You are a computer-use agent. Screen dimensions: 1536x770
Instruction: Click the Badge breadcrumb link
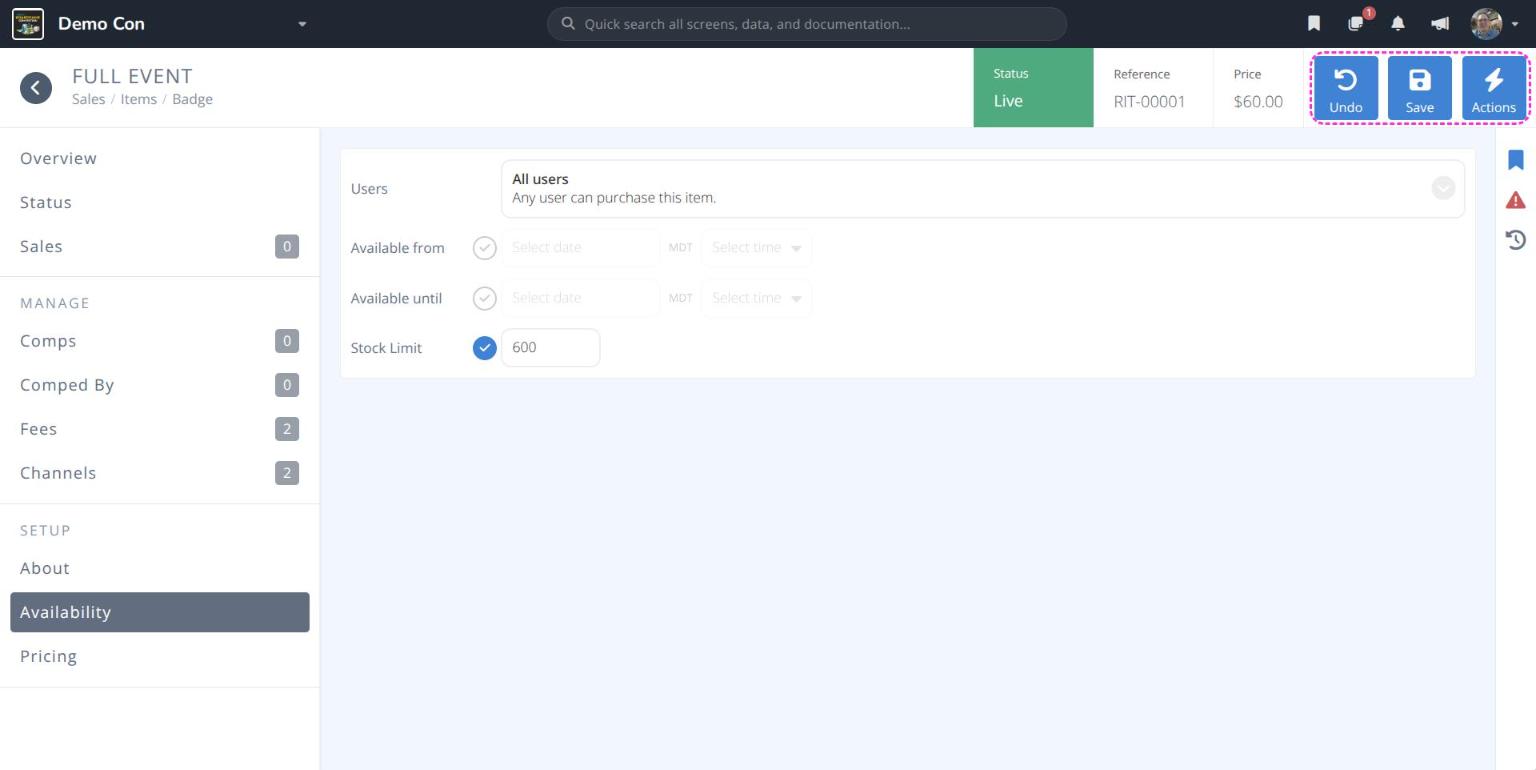click(192, 99)
